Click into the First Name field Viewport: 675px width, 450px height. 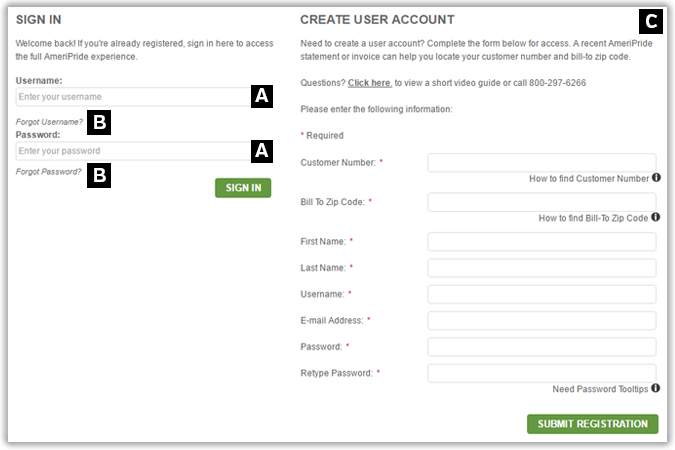[541, 241]
